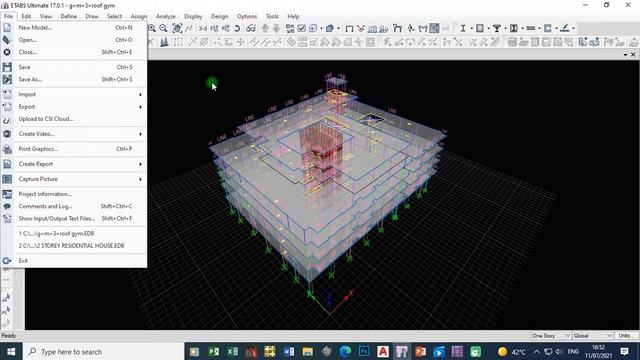Open AutoCAD red A taskbar icon
The width and height of the screenshot is (640, 360).
(383, 351)
